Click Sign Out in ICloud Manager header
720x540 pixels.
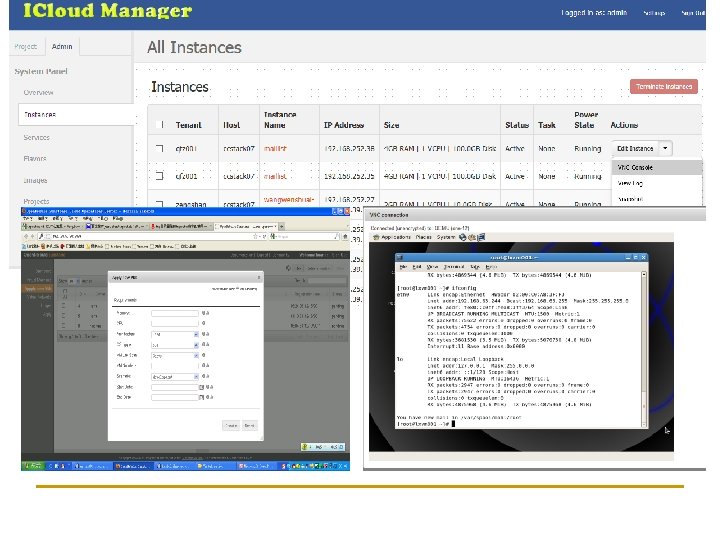coord(692,13)
